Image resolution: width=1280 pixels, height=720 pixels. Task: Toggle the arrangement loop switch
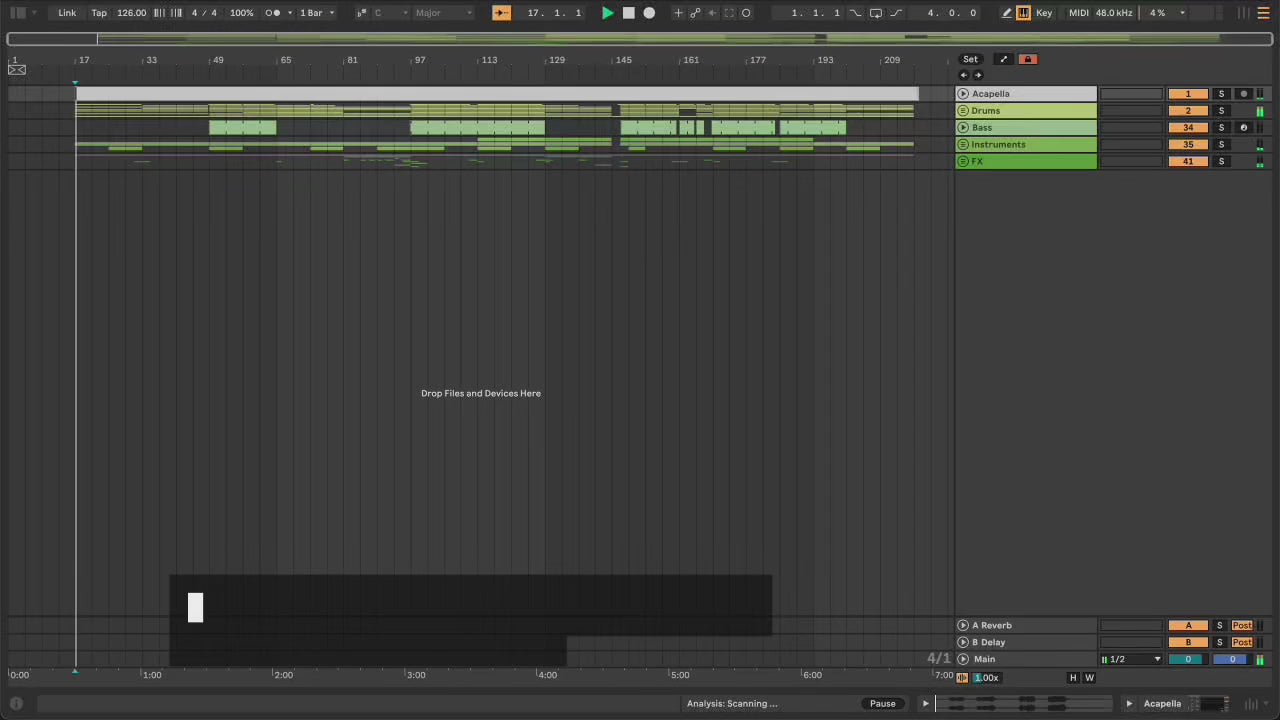tap(875, 13)
